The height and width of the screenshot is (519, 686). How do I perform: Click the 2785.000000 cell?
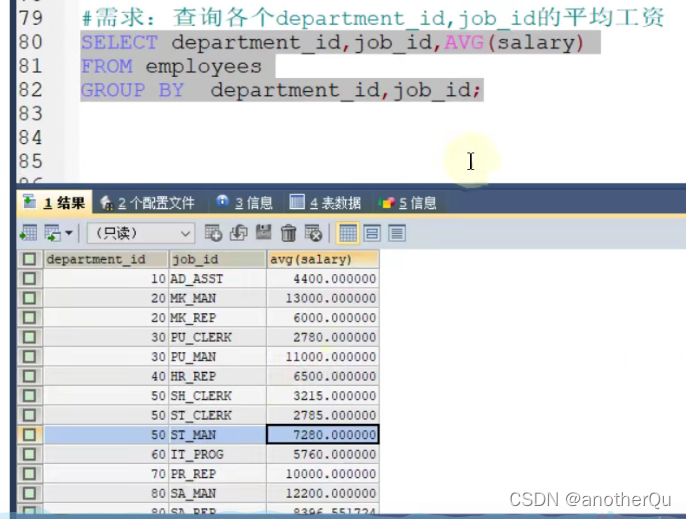(323, 415)
